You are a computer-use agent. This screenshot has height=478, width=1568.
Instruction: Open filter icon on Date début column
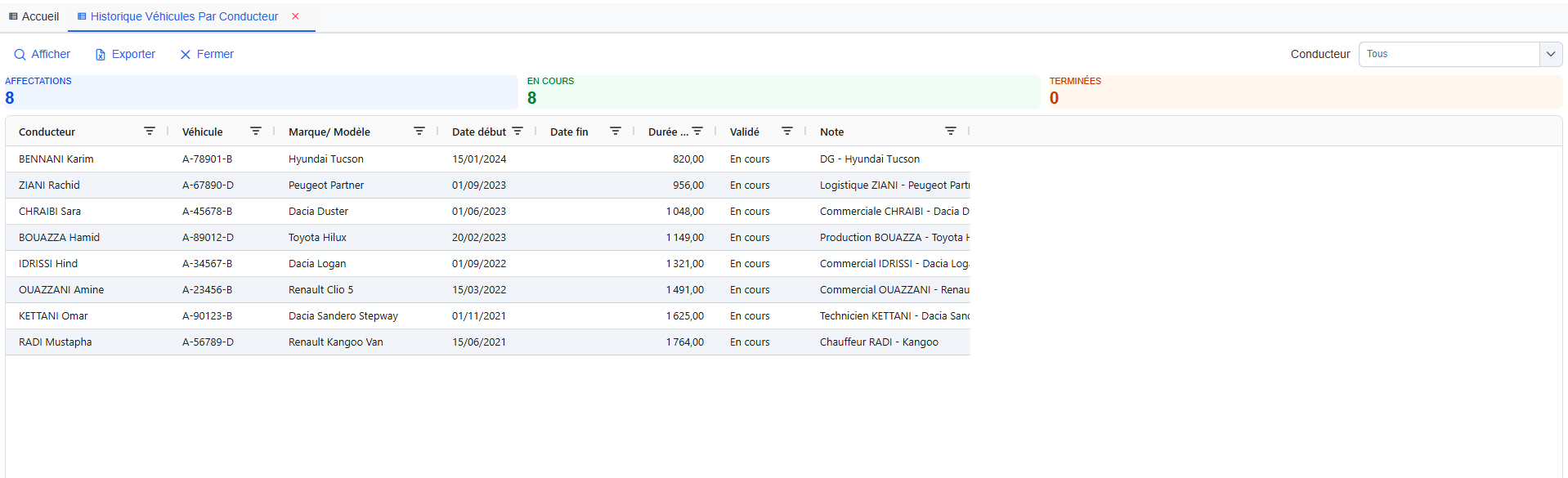[x=517, y=132]
